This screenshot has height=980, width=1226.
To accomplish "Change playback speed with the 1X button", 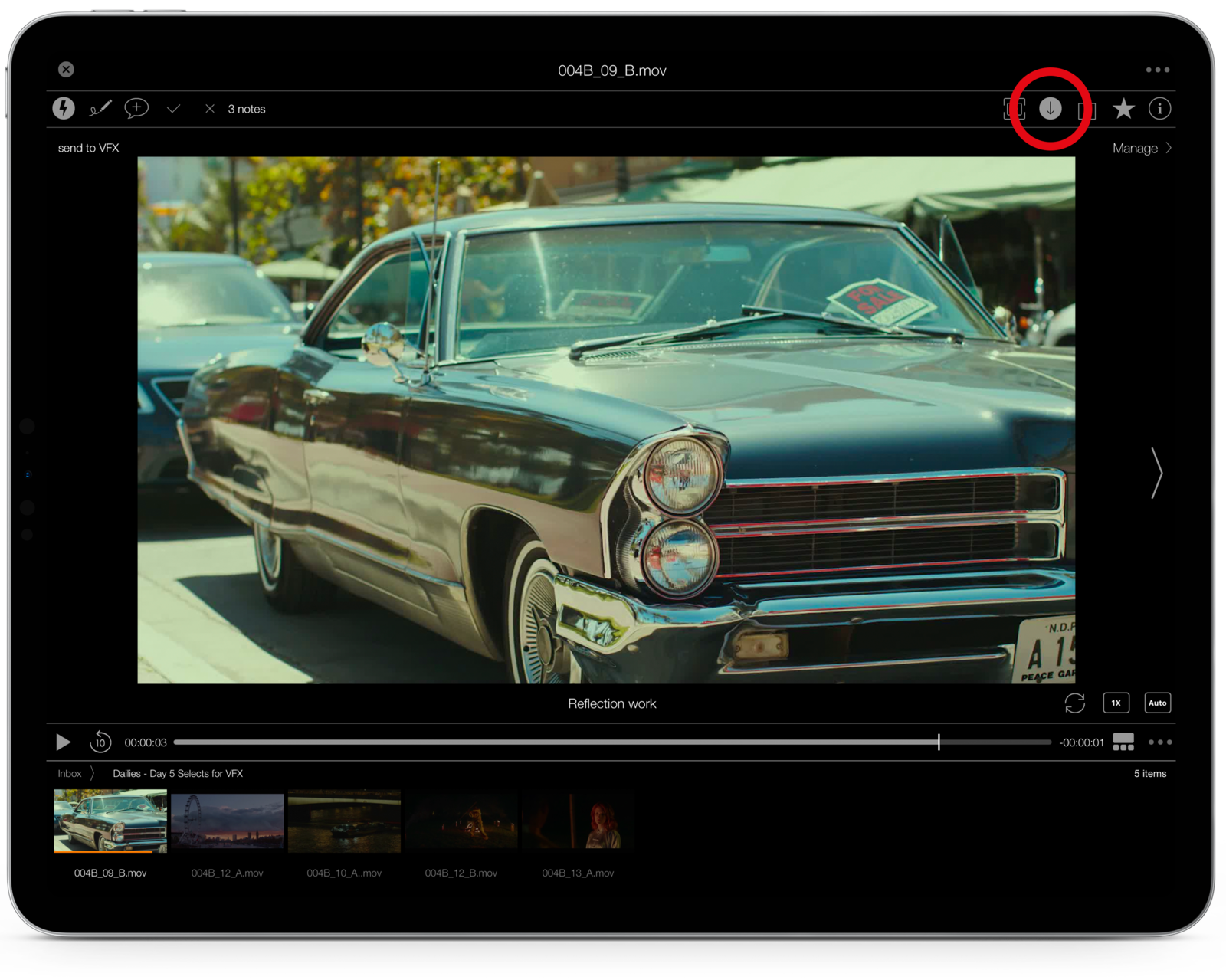I will click(x=1116, y=703).
